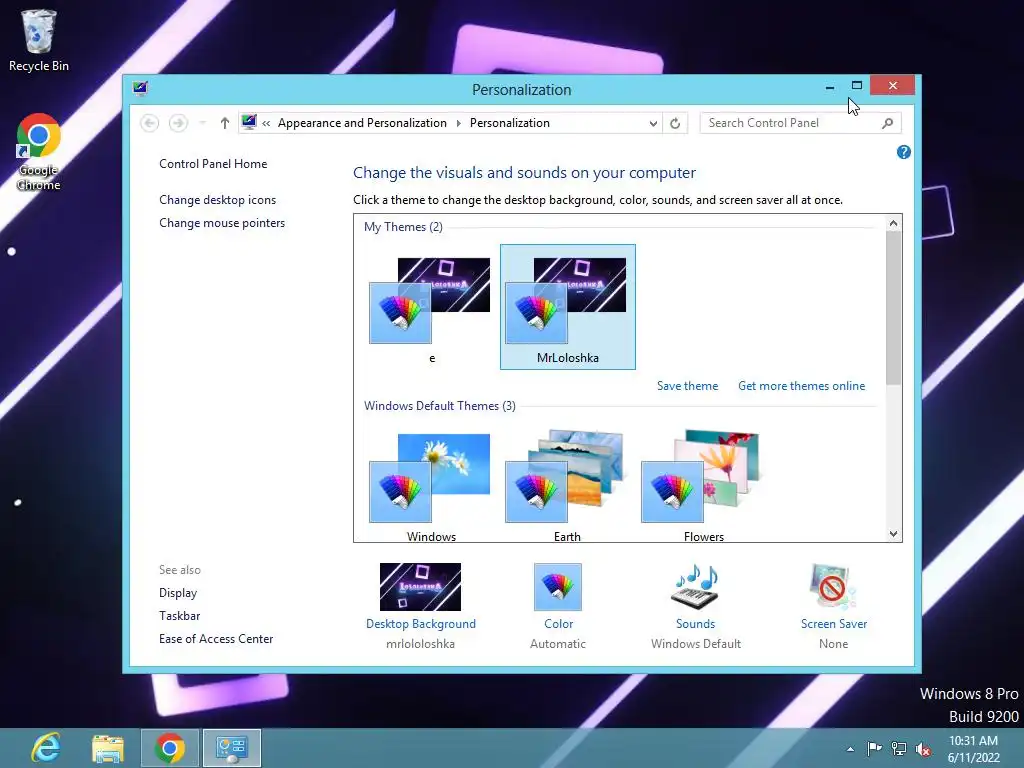This screenshot has height=768, width=1024.
Task: Open recent locations dropdown arrow
Action: [x=202, y=123]
